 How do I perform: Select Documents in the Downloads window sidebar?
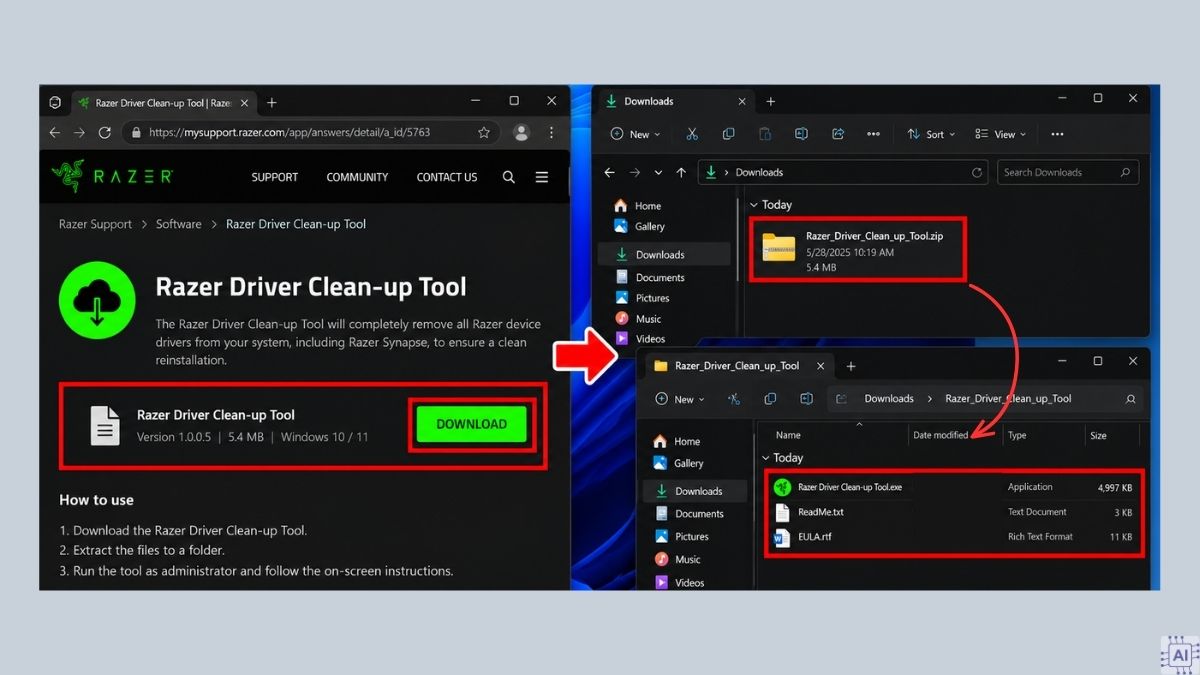tap(650, 278)
